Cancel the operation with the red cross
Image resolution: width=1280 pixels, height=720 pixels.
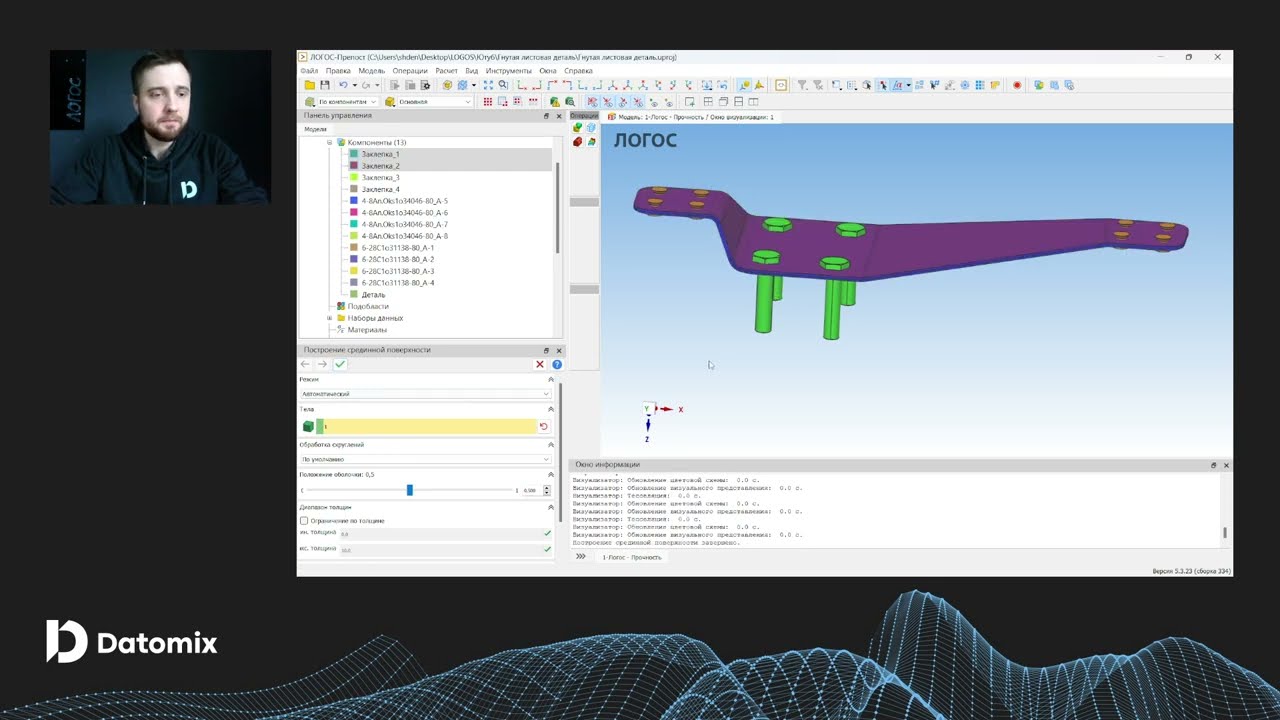[540, 364]
